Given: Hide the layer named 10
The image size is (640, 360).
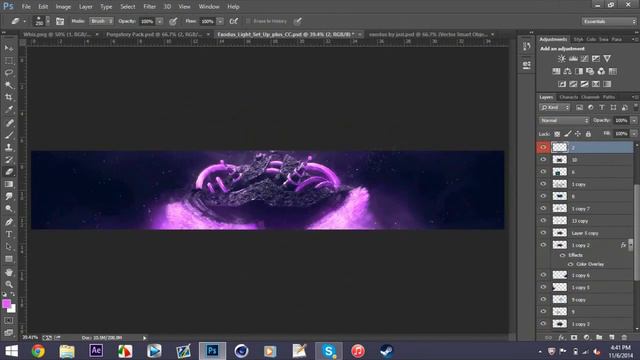Looking at the screenshot, I should click(543, 160).
